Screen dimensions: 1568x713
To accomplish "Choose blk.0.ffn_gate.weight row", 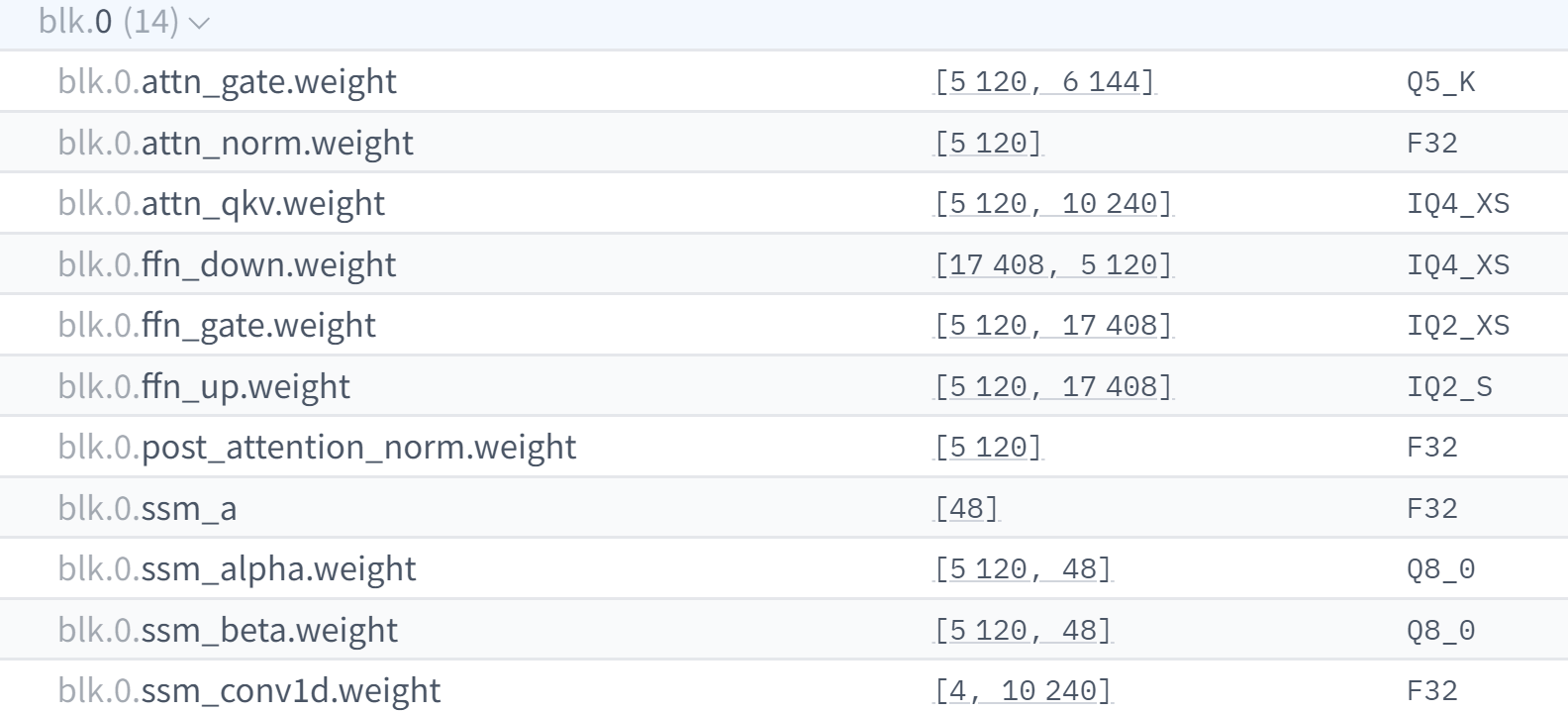I will pos(784,326).
